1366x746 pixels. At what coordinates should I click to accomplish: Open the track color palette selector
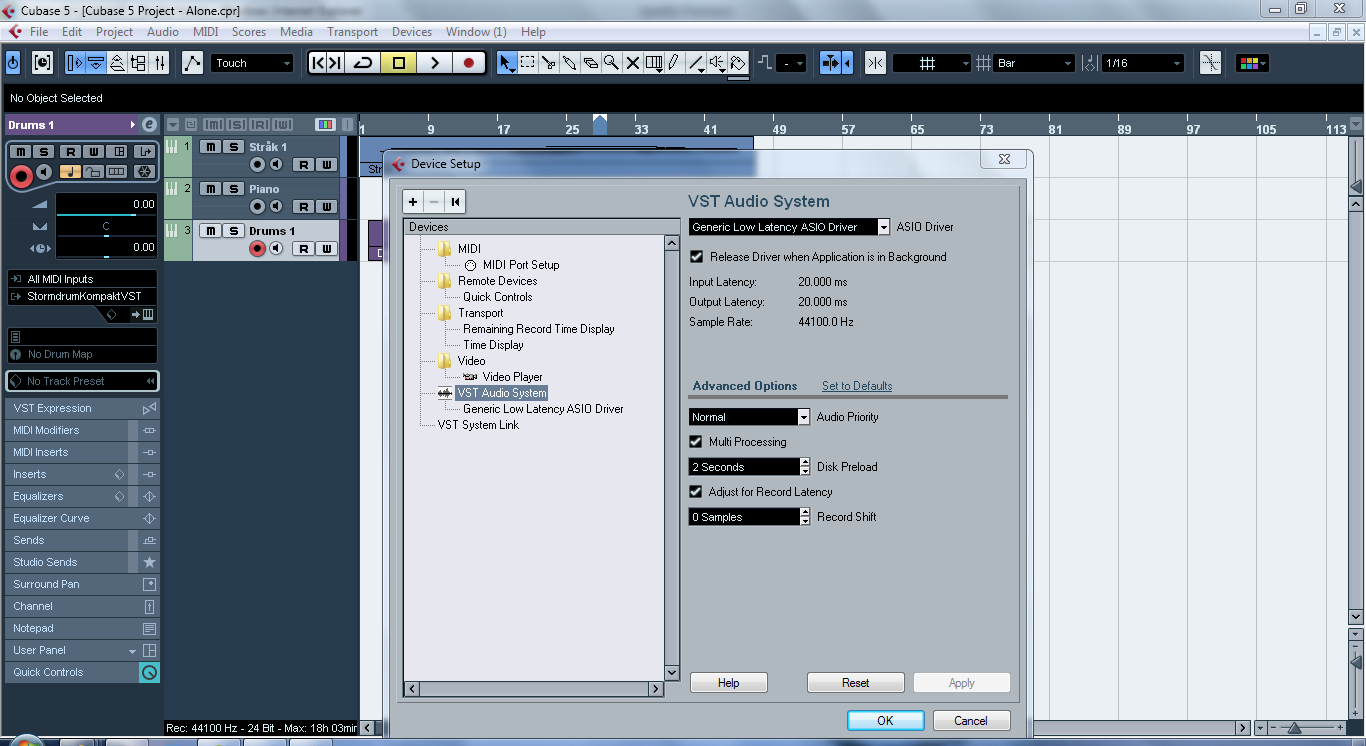coord(1252,63)
